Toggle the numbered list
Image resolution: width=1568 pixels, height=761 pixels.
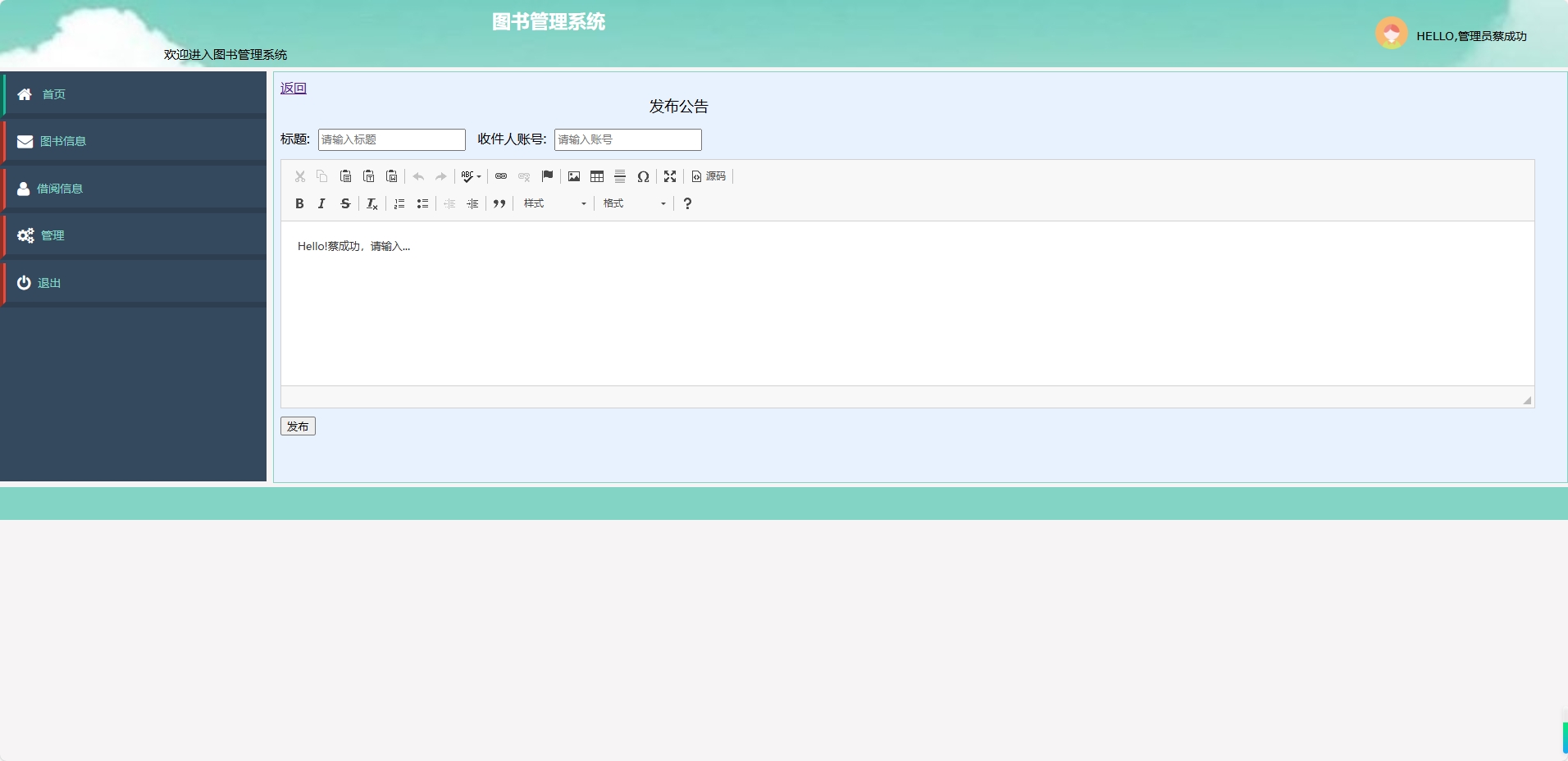[x=399, y=203]
